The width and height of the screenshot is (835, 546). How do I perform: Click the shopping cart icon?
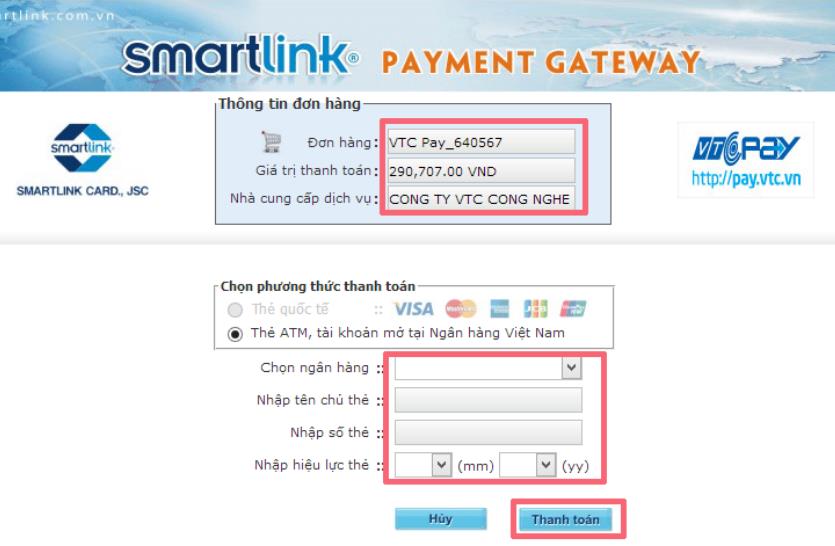coord(272,142)
